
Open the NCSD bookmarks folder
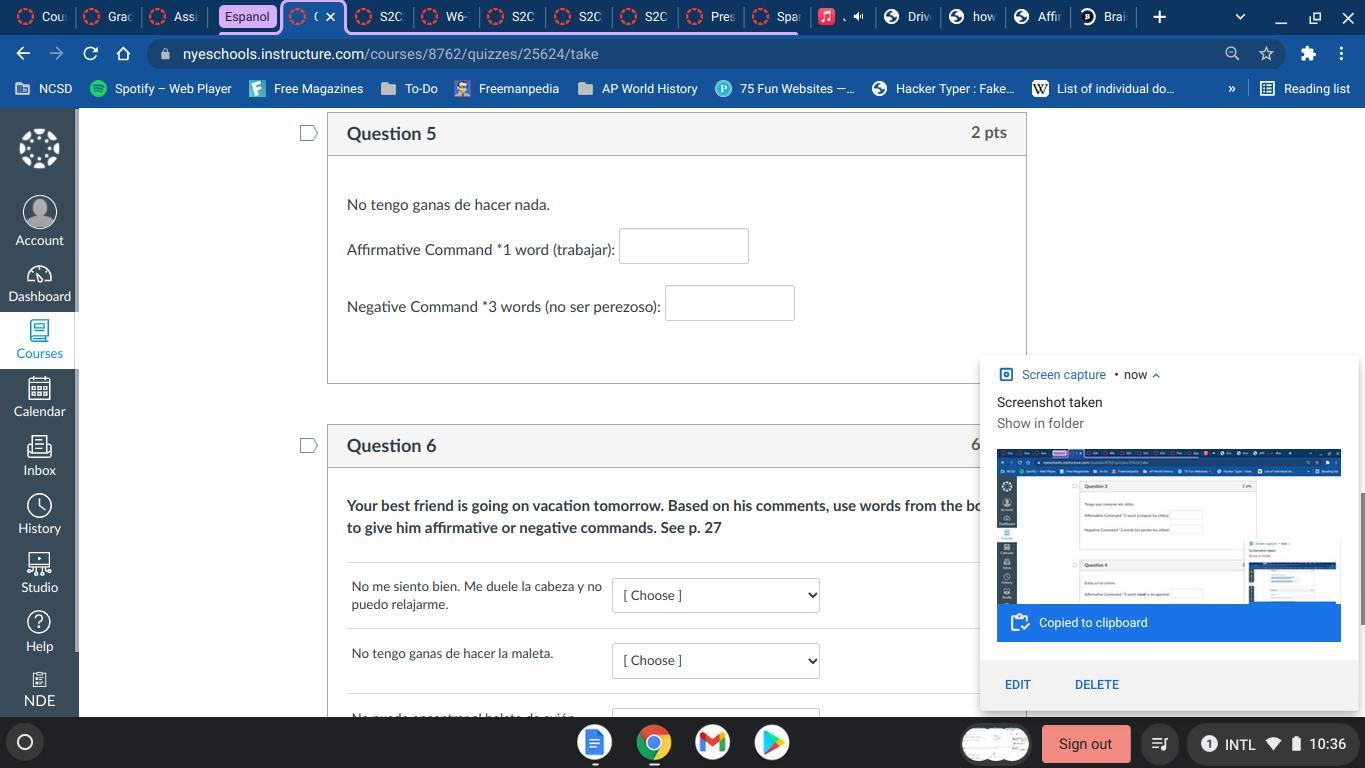point(44,89)
